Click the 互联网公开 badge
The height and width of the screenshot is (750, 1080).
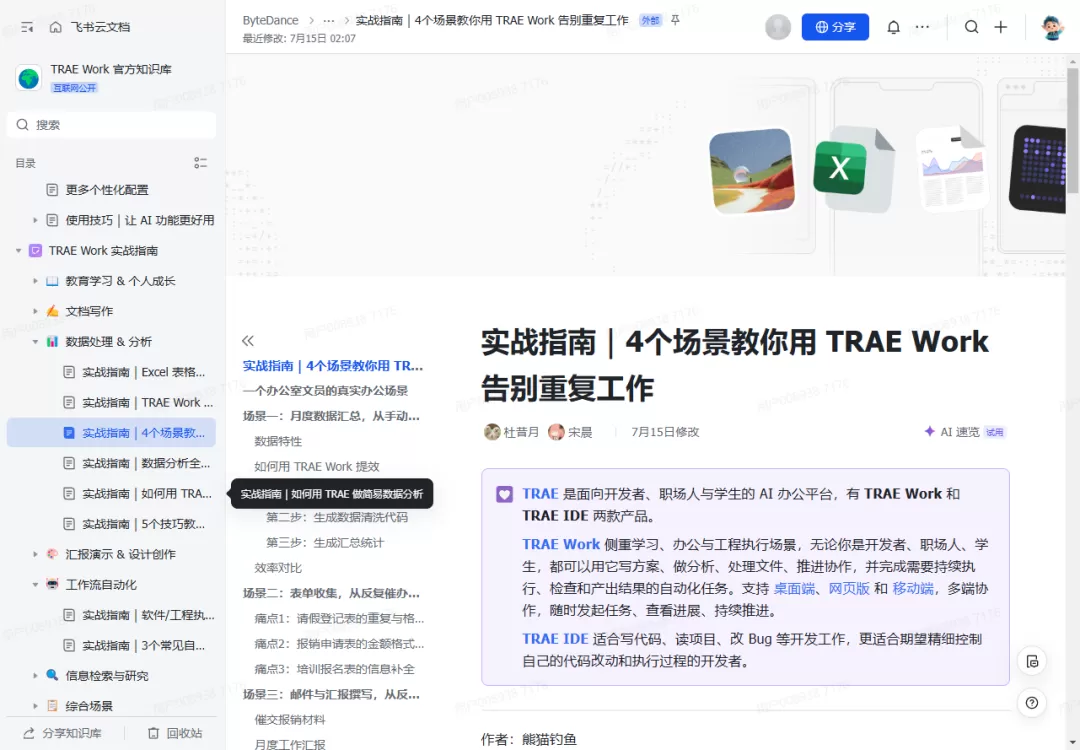point(74,87)
